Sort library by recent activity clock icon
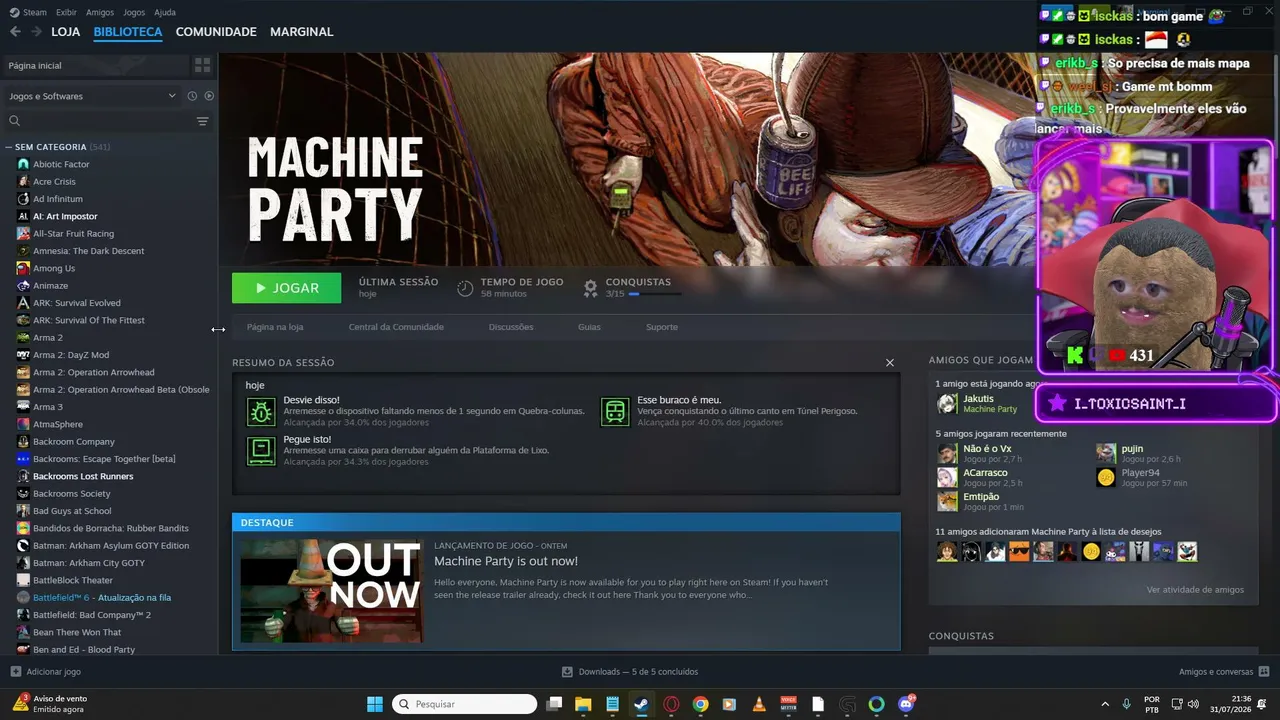1280x720 pixels. point(192,96)
